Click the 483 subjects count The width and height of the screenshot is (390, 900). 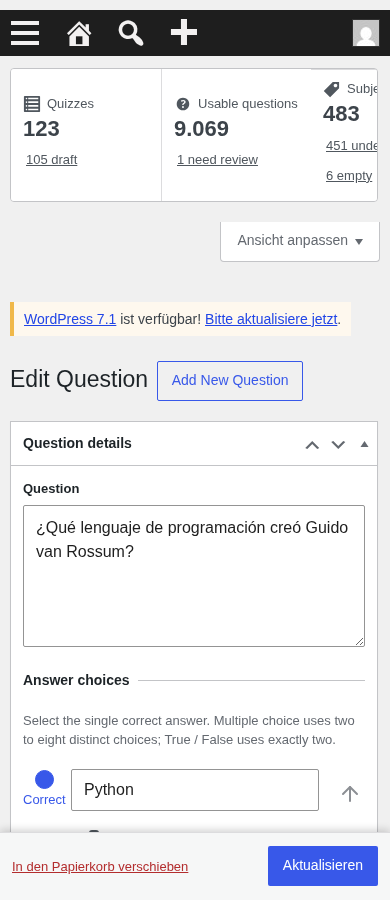point(341,114)
